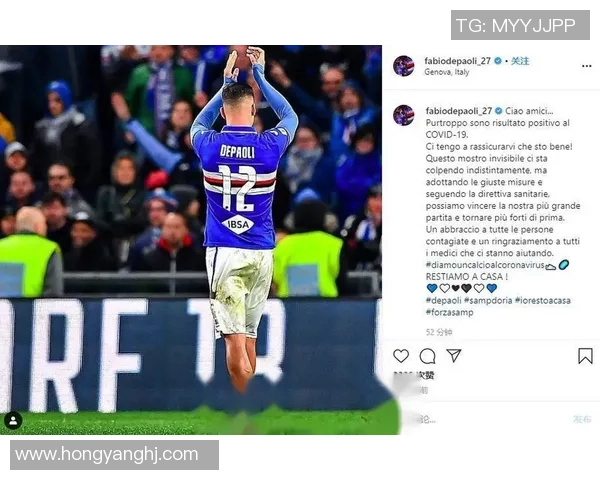Image resolution: width=600 pixels, height=480 pixels.
Task: Open the #forzasamp hashtag
Action: coord(450,312)
